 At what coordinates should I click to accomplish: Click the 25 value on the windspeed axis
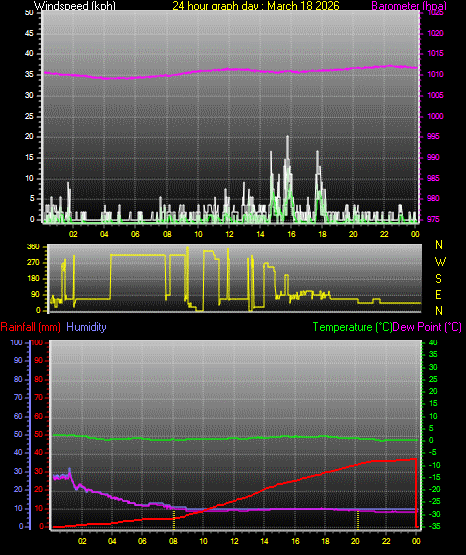pyautogui.click(x=29, y=116)
